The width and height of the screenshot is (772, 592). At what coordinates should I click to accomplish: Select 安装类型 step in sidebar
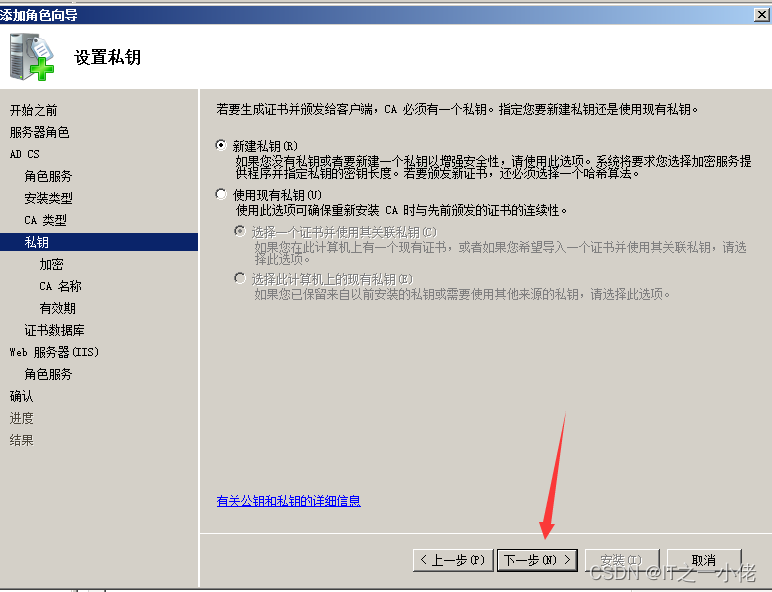(48, 198)
